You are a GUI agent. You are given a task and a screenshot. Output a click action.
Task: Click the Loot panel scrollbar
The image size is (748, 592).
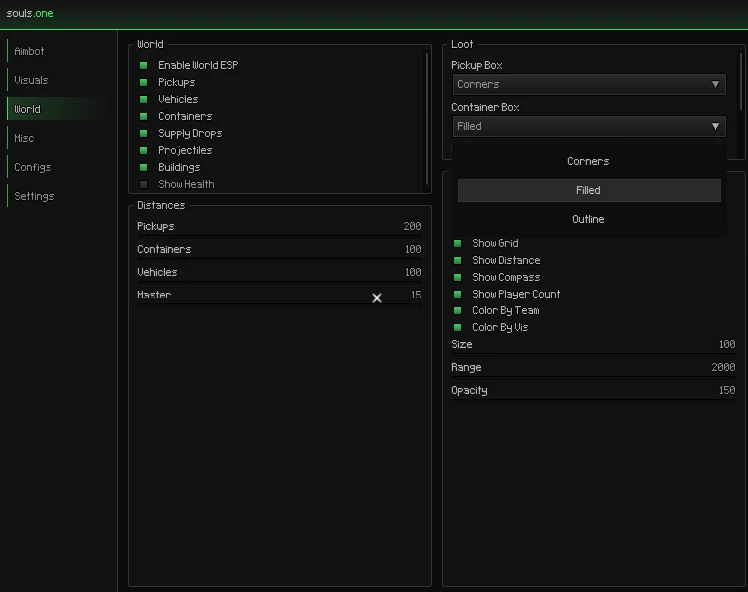(x=741, y=81)
